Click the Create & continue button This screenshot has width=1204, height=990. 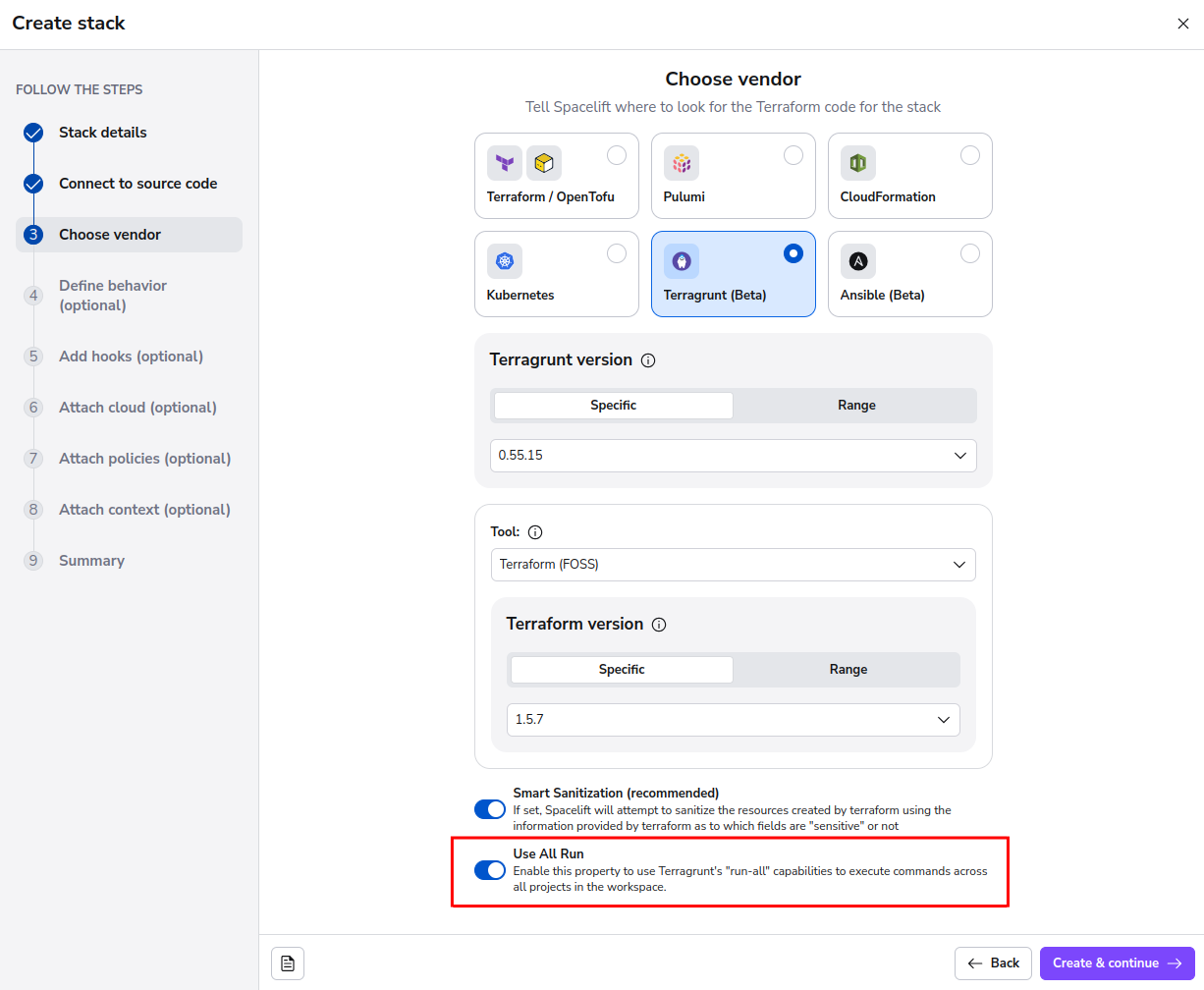coord(1117,963)
